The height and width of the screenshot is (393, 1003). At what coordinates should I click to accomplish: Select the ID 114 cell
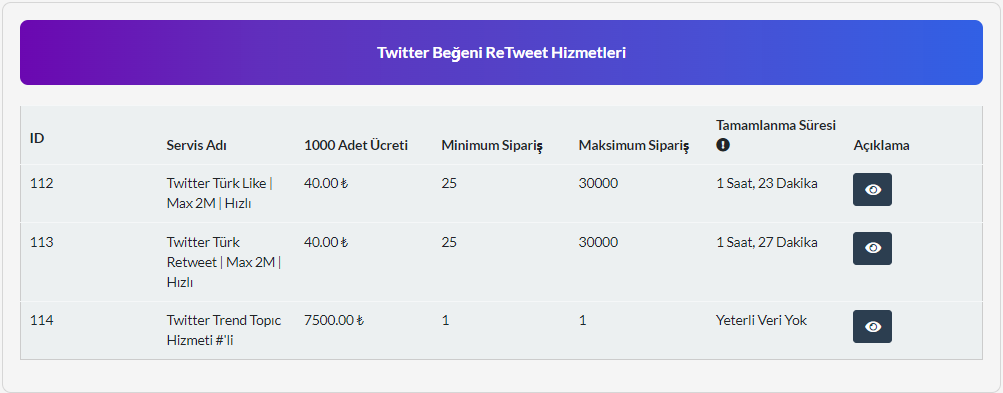(x=42, y=321)
